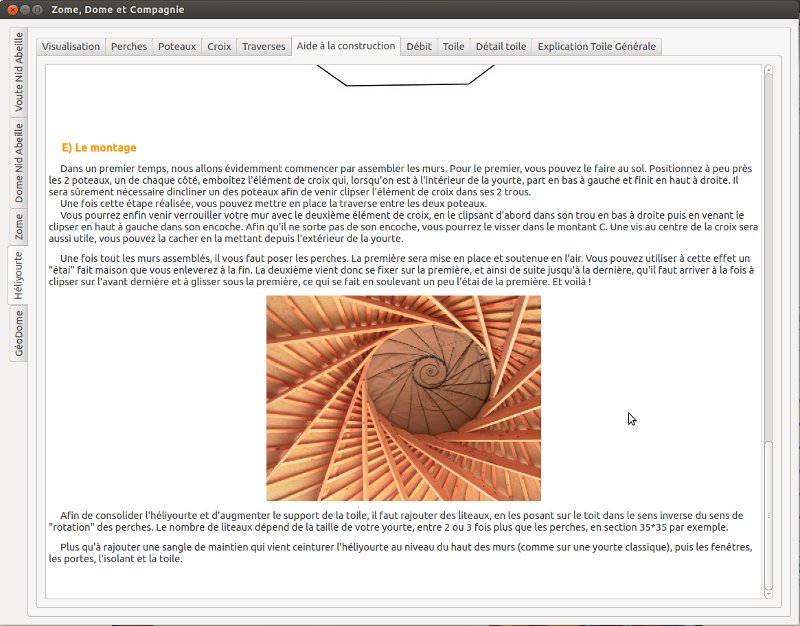Close the Zome, Dome et Compagnie window
The image size is (800, 626).
point(13,9)
